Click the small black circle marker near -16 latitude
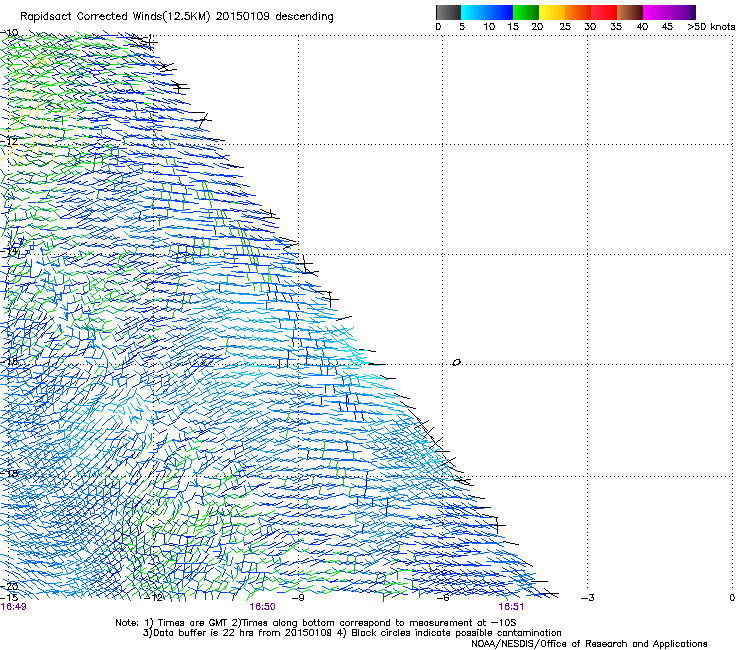Viewport: 740px width, 650px height. pos(456,362)
